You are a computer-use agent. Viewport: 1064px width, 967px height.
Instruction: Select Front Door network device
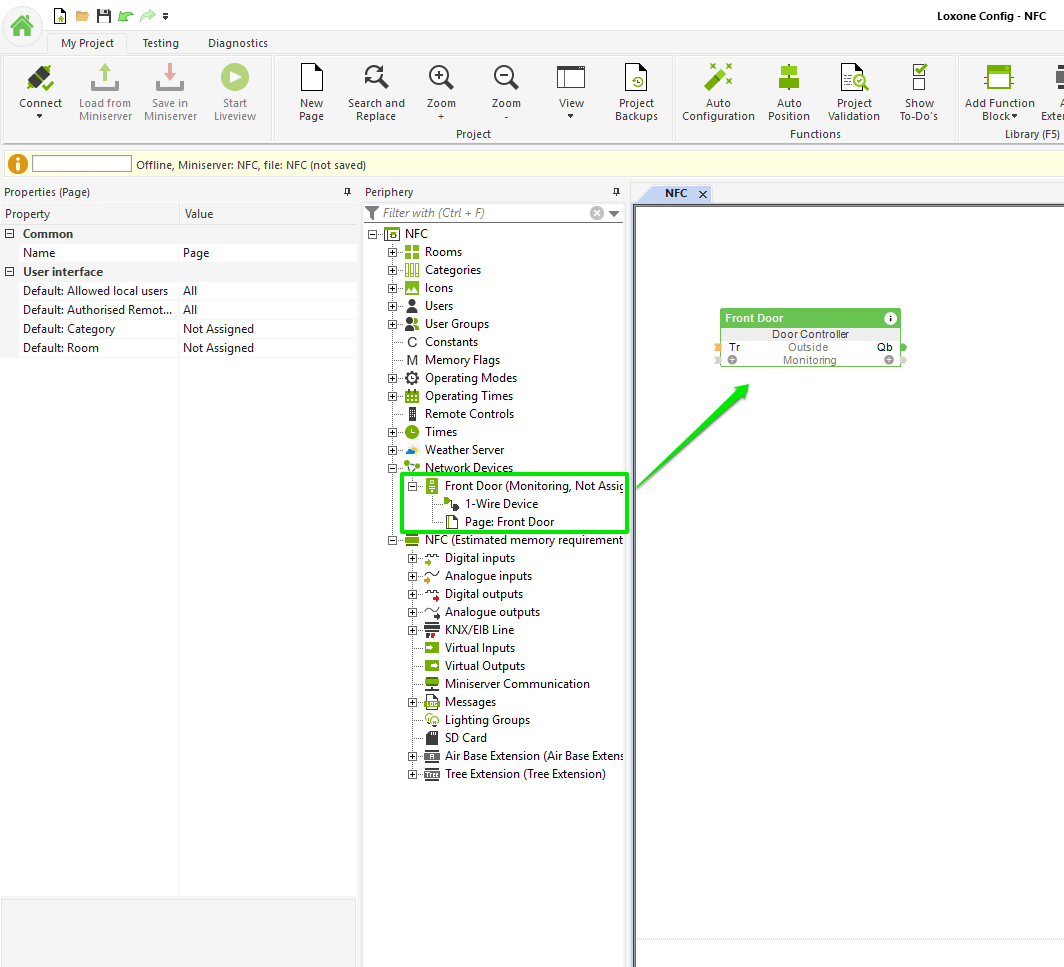point(534,486)
